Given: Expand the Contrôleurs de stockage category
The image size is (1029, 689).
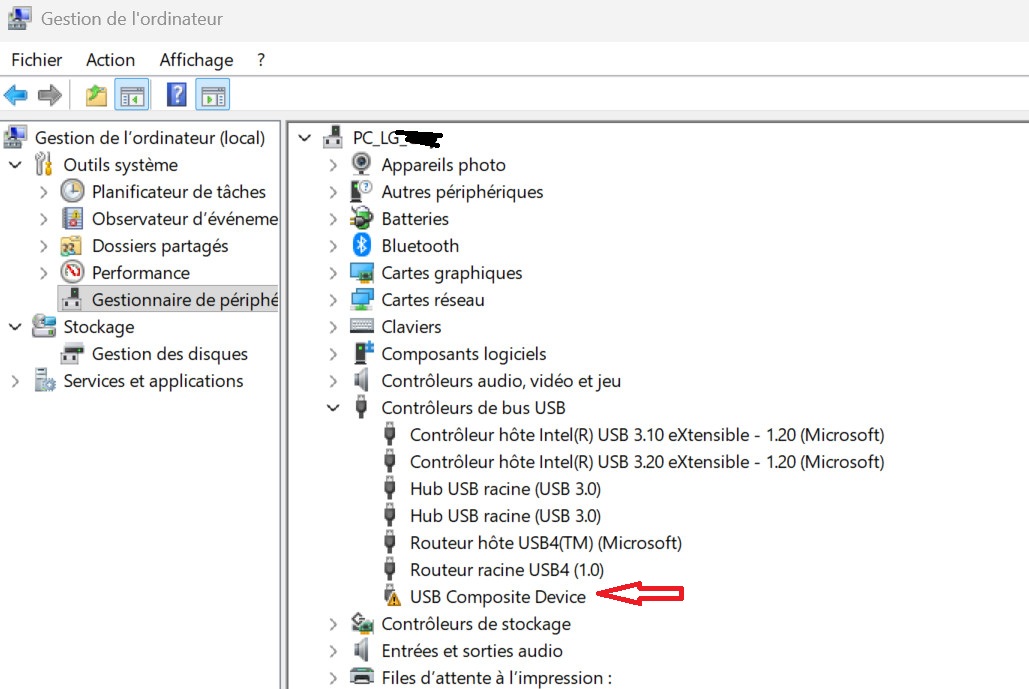Looking at the screenshot, I should 333,624.
